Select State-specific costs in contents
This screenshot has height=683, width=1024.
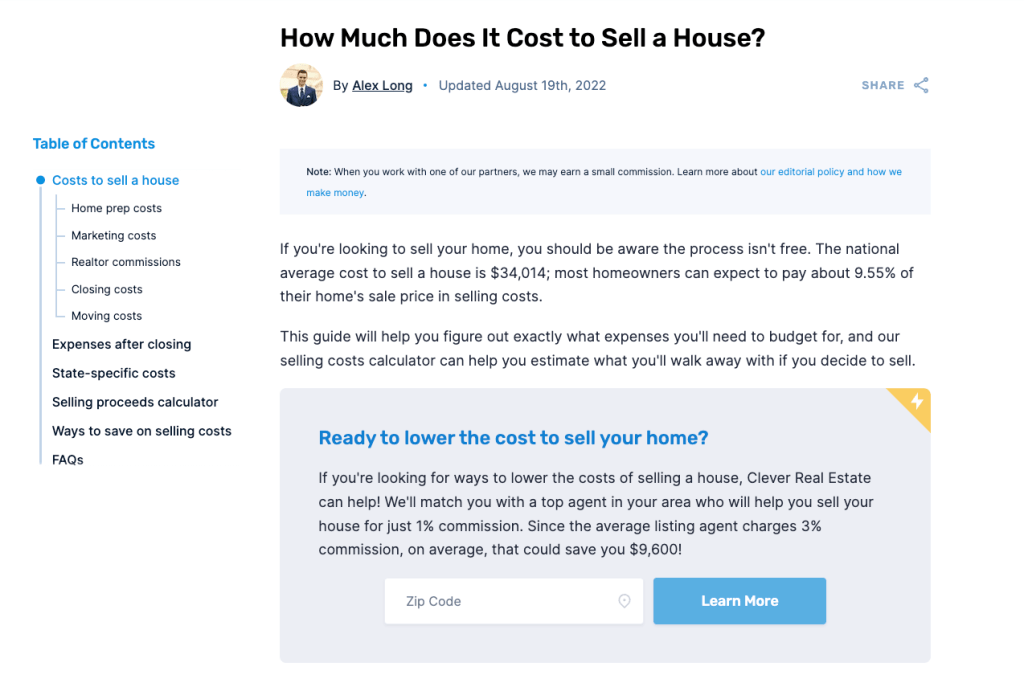tap(113, 373)
